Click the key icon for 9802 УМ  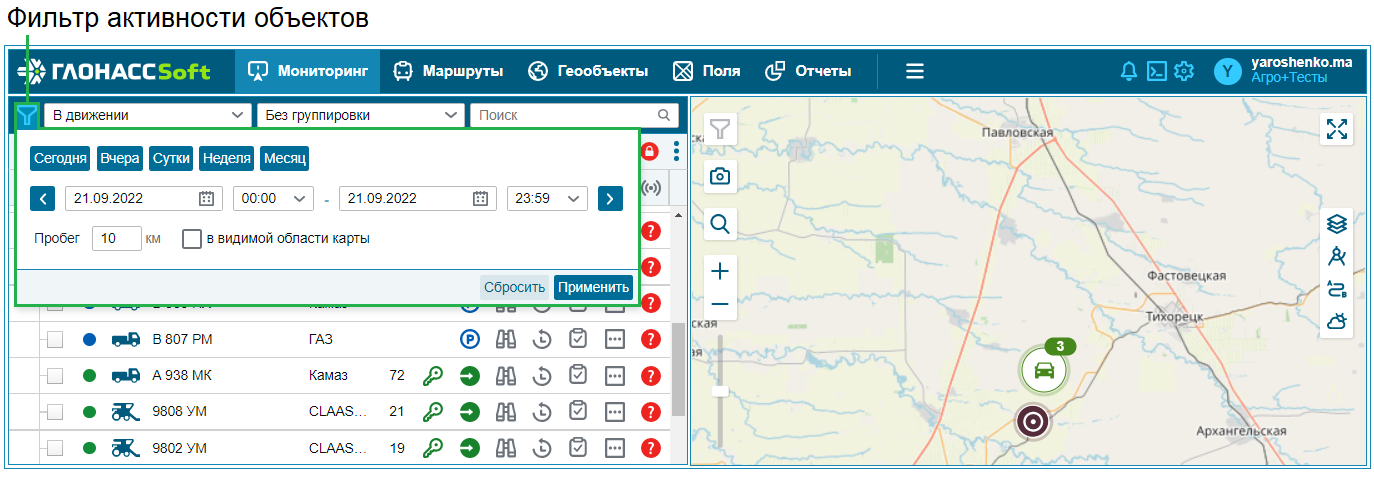[x=433, y=448]
